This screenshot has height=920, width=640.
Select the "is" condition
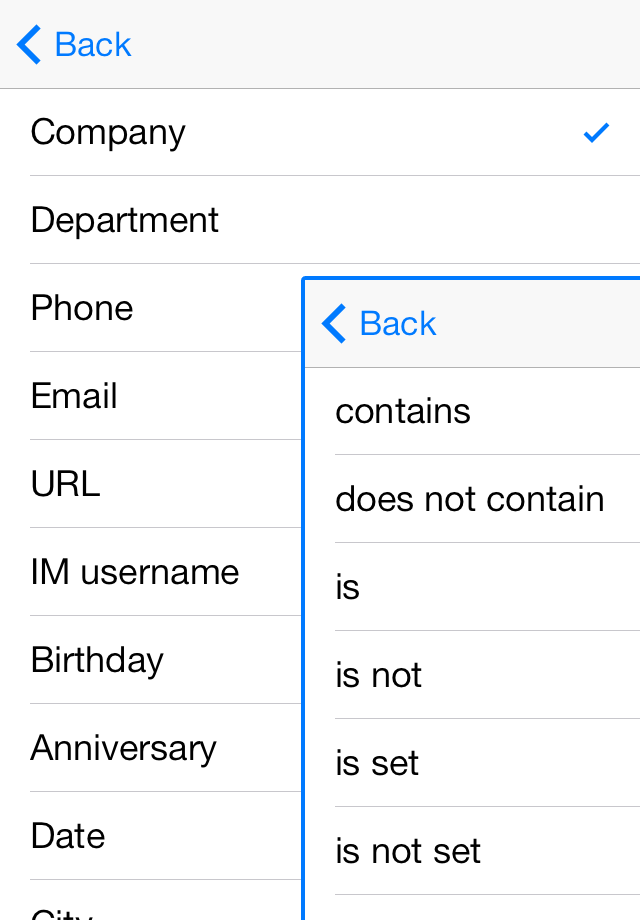pos(348,587)
